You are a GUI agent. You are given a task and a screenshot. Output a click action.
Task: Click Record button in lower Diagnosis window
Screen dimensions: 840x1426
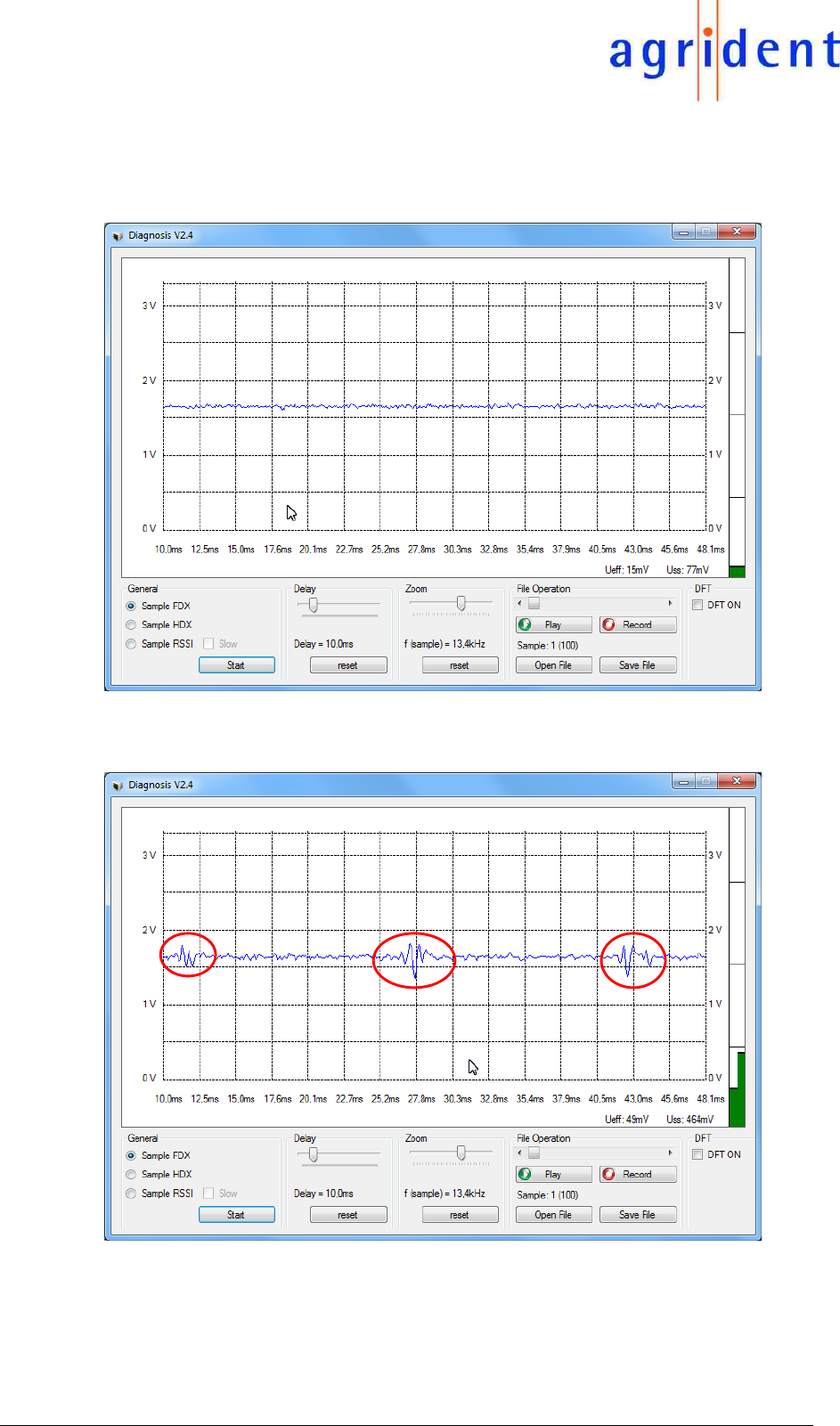point(638,1175)
